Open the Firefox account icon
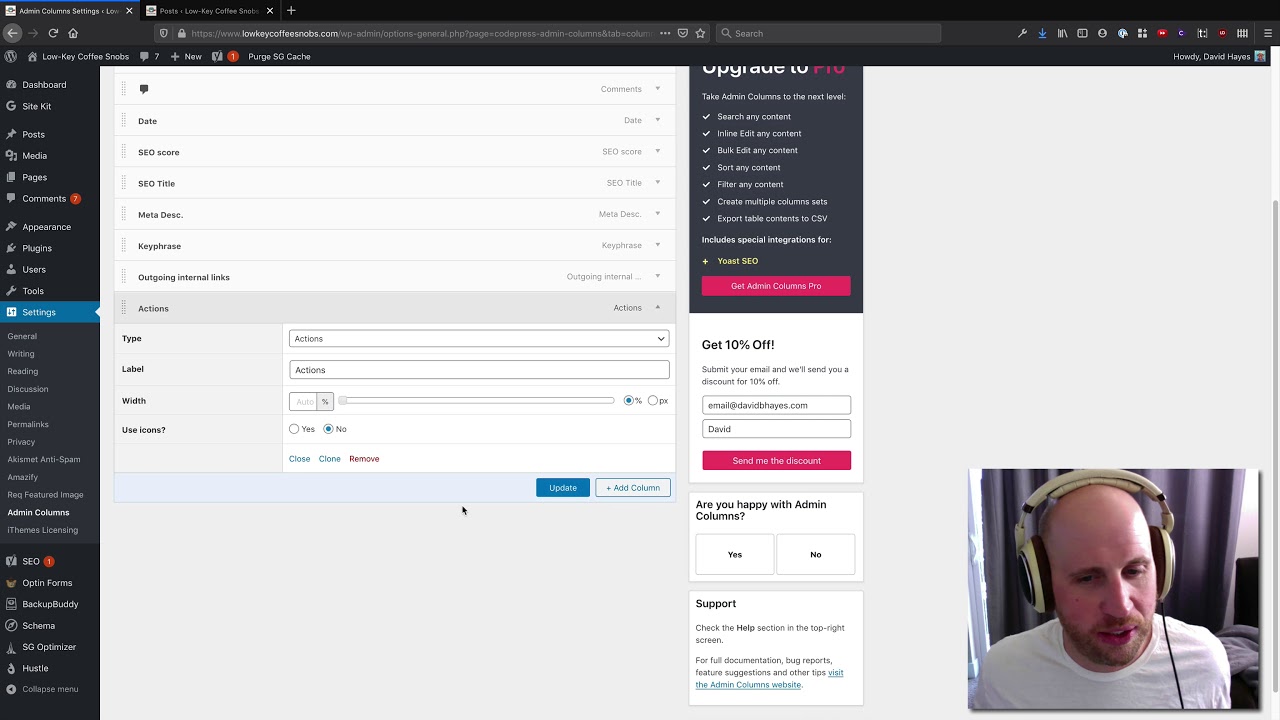Viewport: 1280px width, 720px height. (x=1102, y=33)
